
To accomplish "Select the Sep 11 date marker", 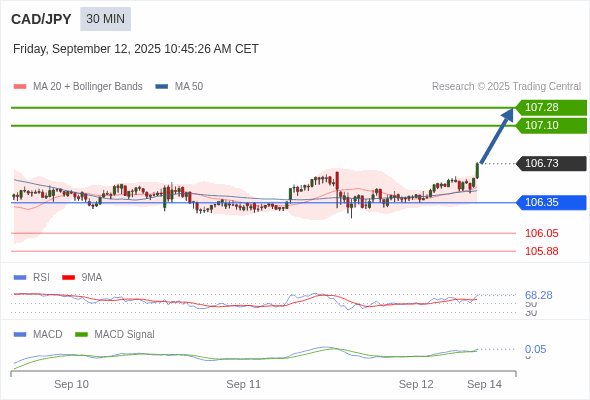I will coord(243,384).
